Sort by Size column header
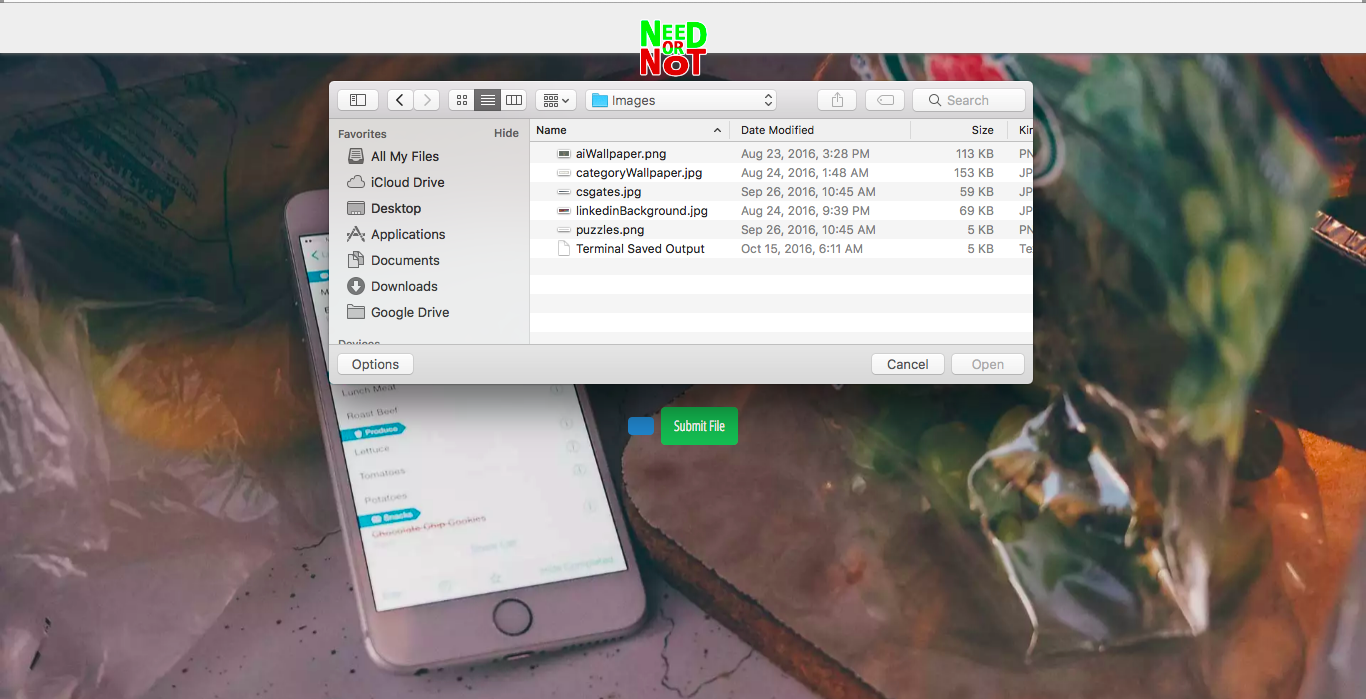 click(x=958, y=130)
